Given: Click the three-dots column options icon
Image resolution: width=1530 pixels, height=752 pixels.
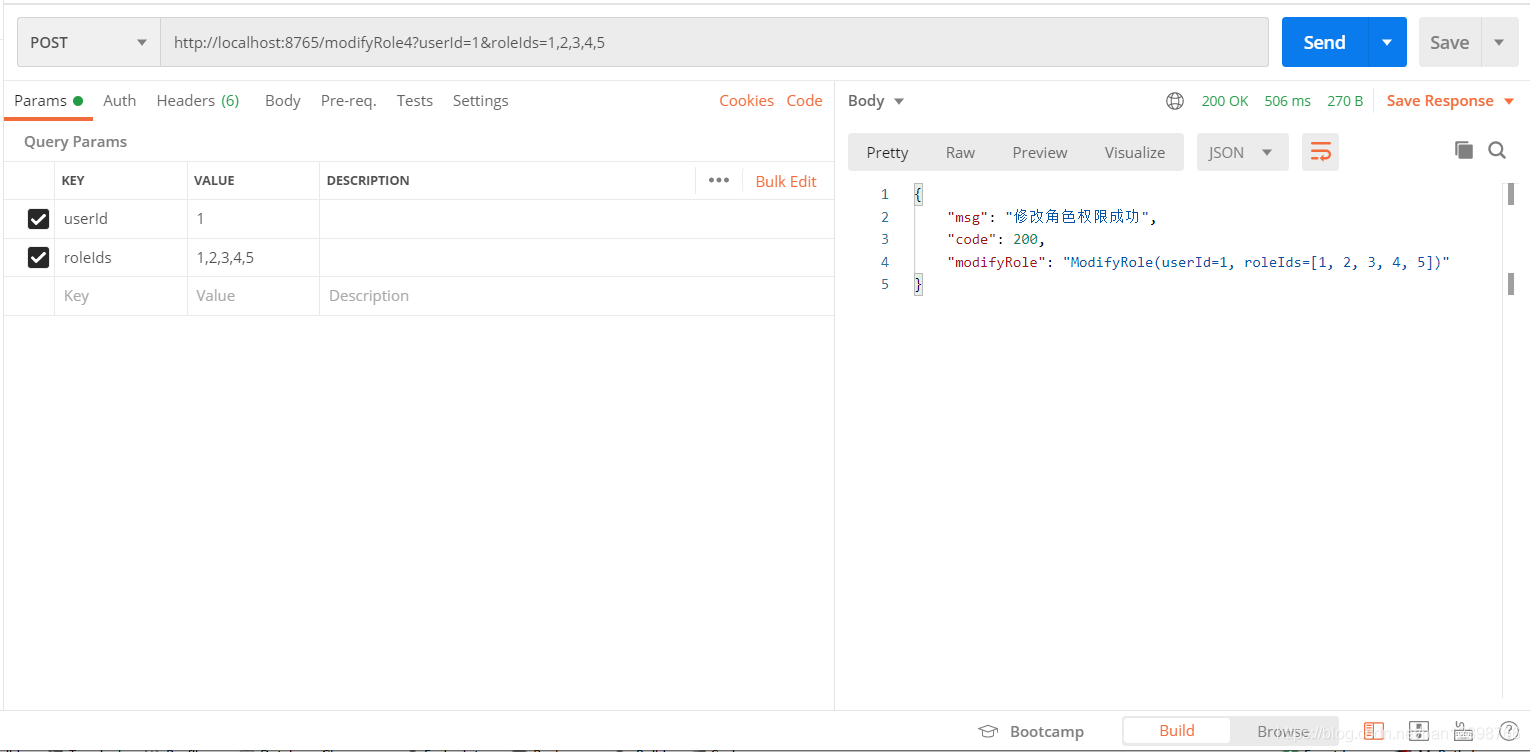Looking at the screenshot, I should [x=718, y=181].
